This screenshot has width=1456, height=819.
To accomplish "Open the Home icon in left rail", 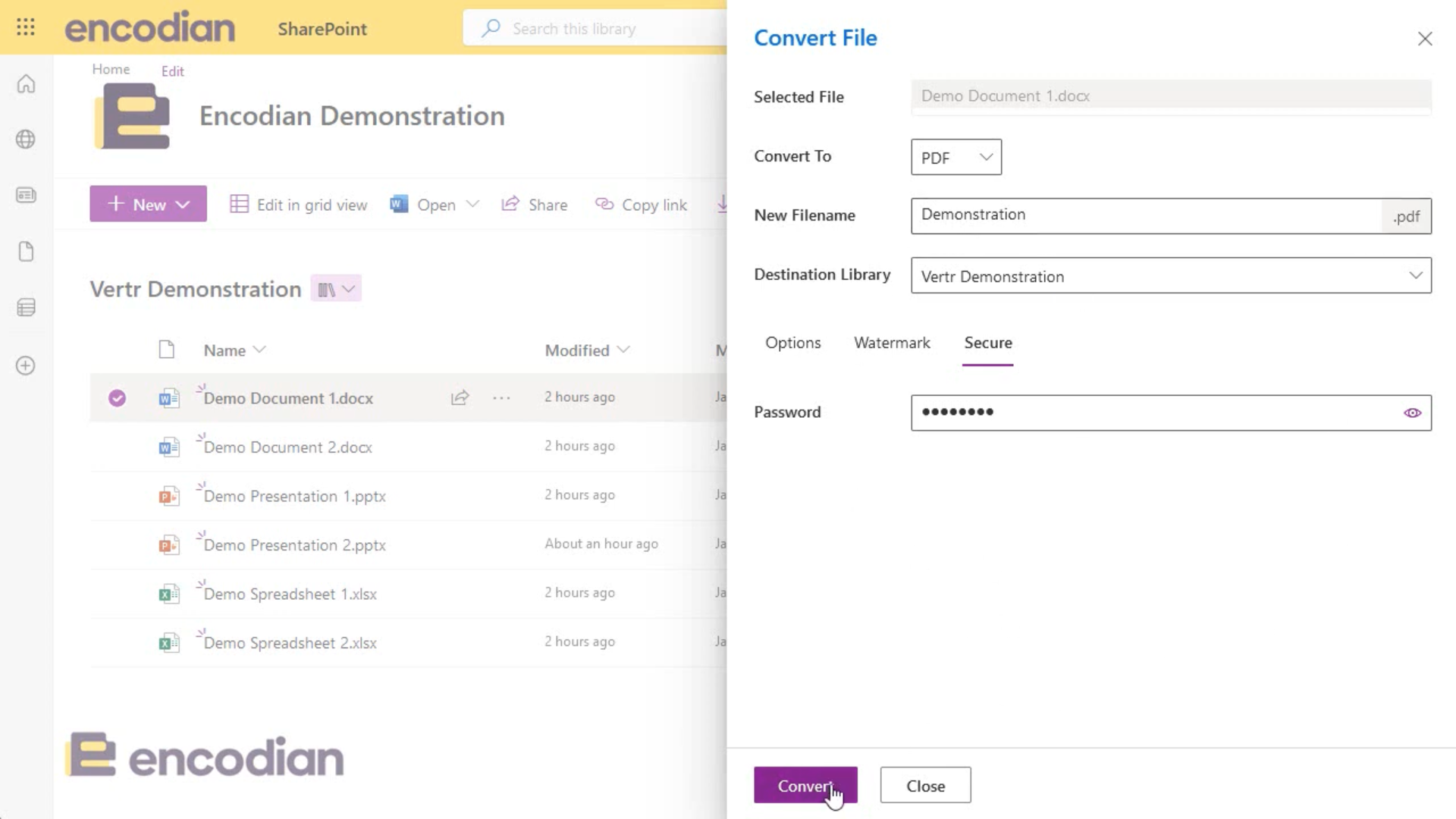I will click(26, 83).
